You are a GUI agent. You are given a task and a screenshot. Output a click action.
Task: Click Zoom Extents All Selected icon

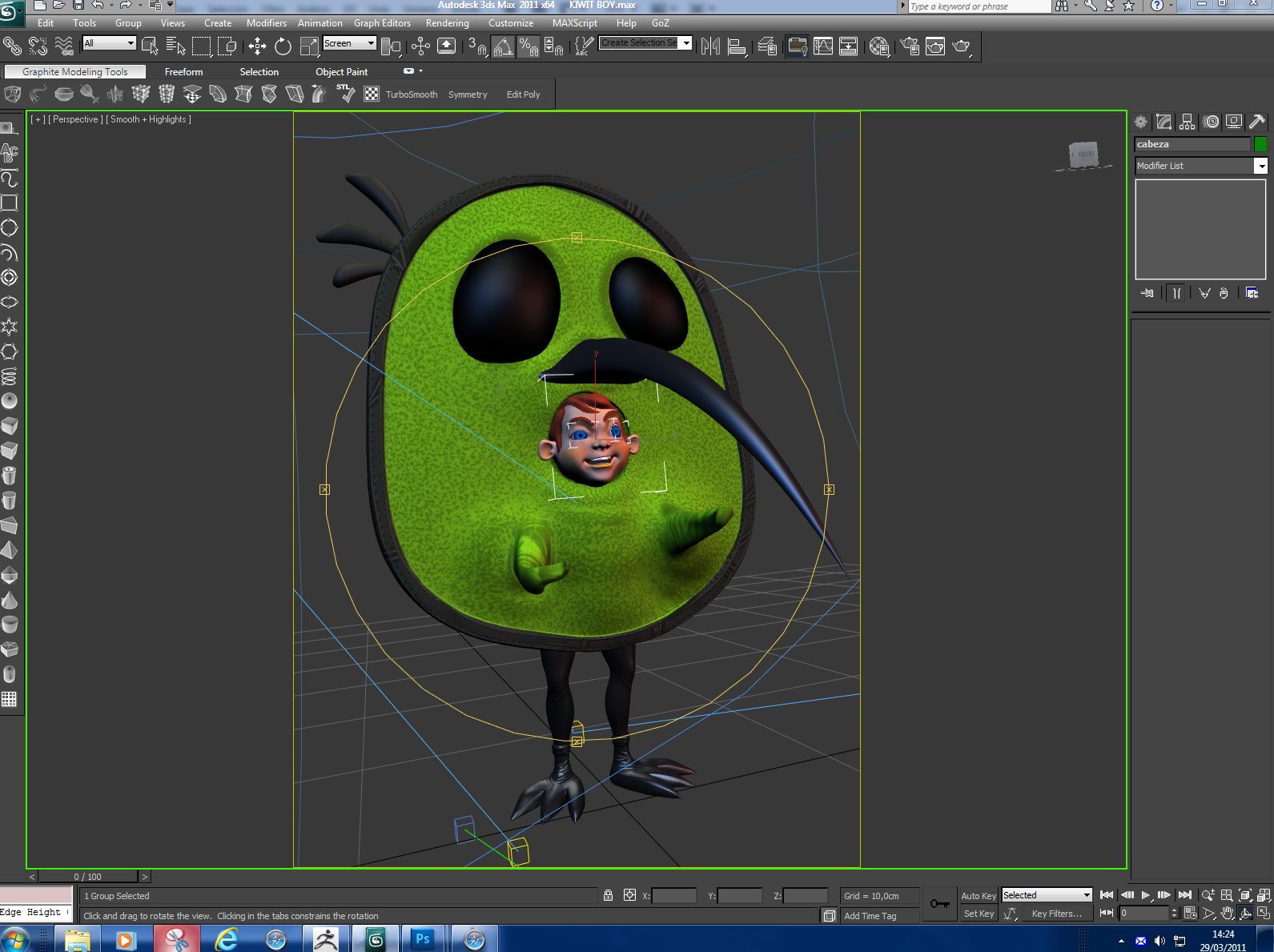(1265, 895)
